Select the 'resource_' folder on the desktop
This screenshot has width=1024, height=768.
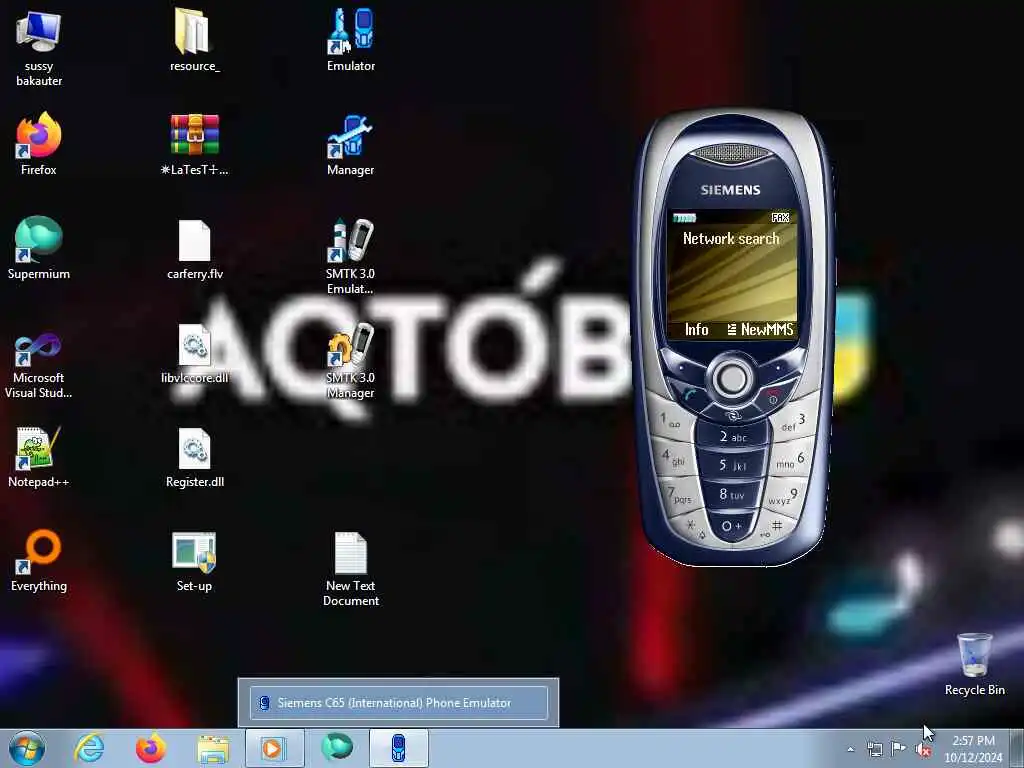click(x=195, y=40)
